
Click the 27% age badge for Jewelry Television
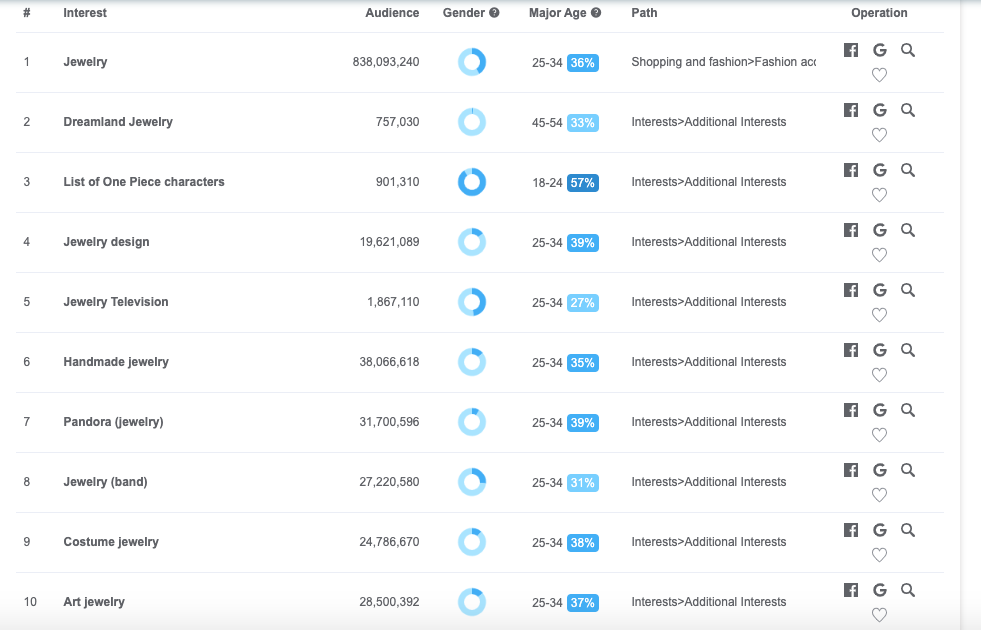[x=582, y=303]
